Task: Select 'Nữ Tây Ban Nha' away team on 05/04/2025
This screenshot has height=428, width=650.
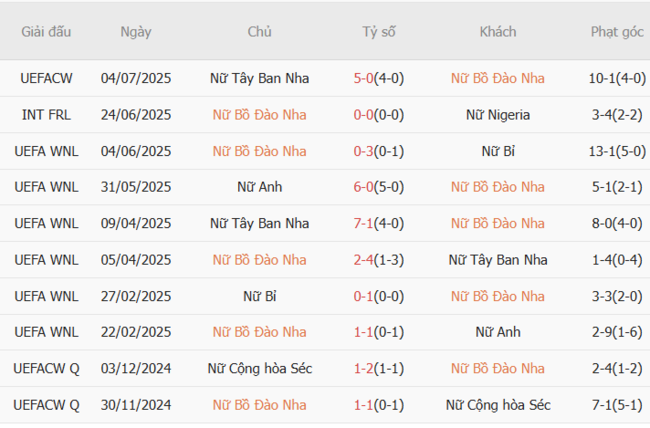Action: (x=498, y=260)
